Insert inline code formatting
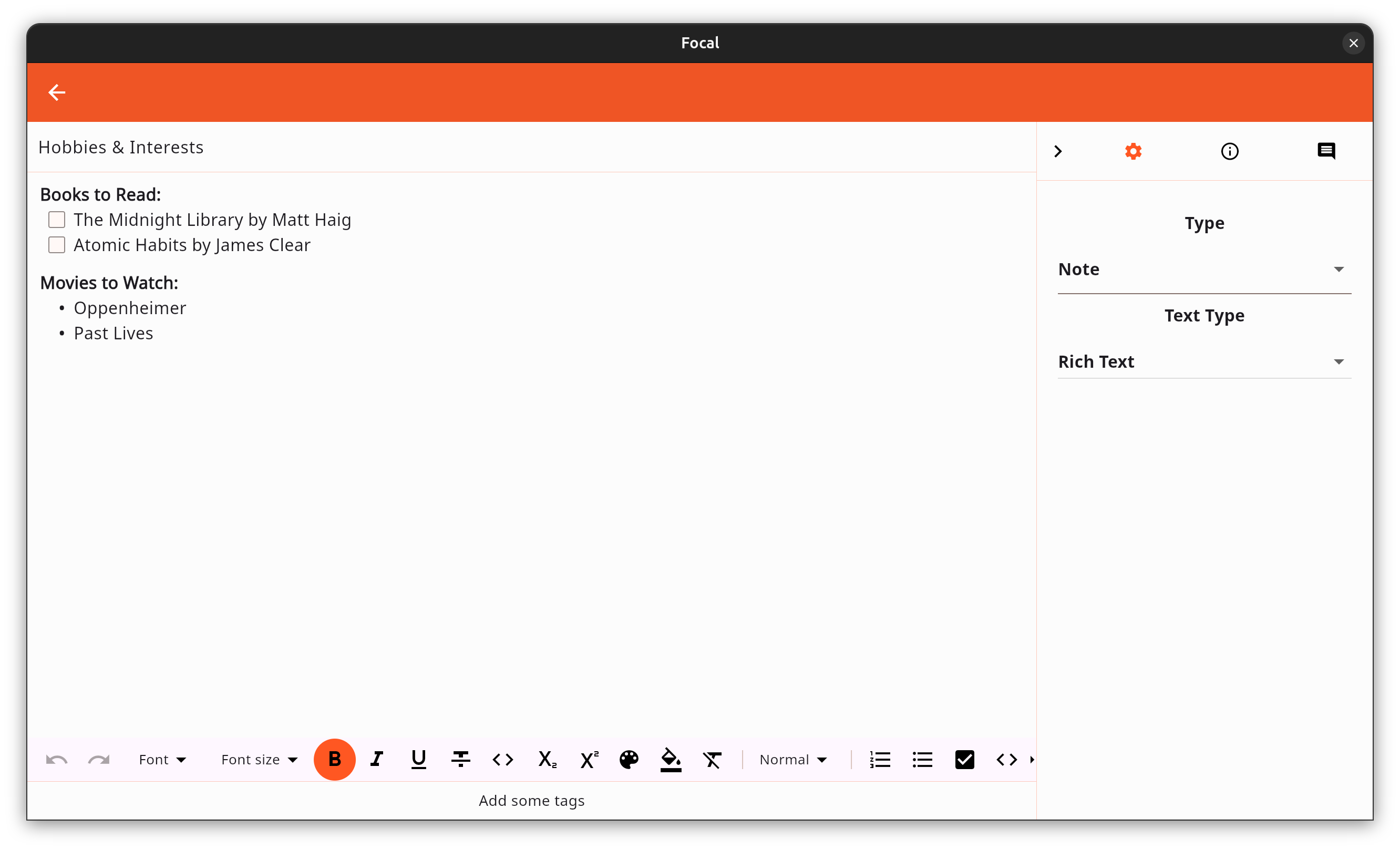Viewport: 1400px width, 850px height. point(503,759)
